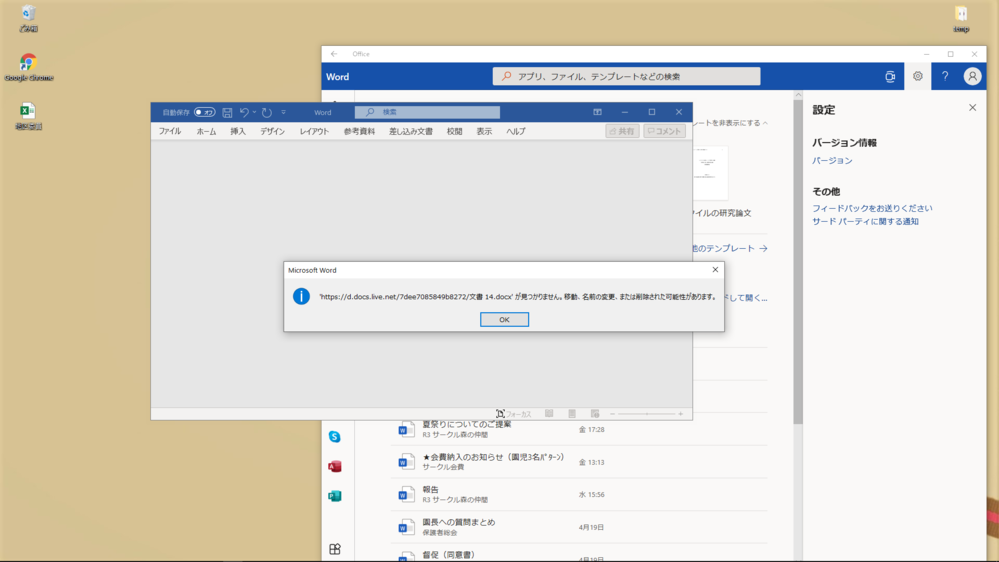Open サード パーティに関する通知 link
The height and width of the screenshot is (562, 999).
coord(865,222)
